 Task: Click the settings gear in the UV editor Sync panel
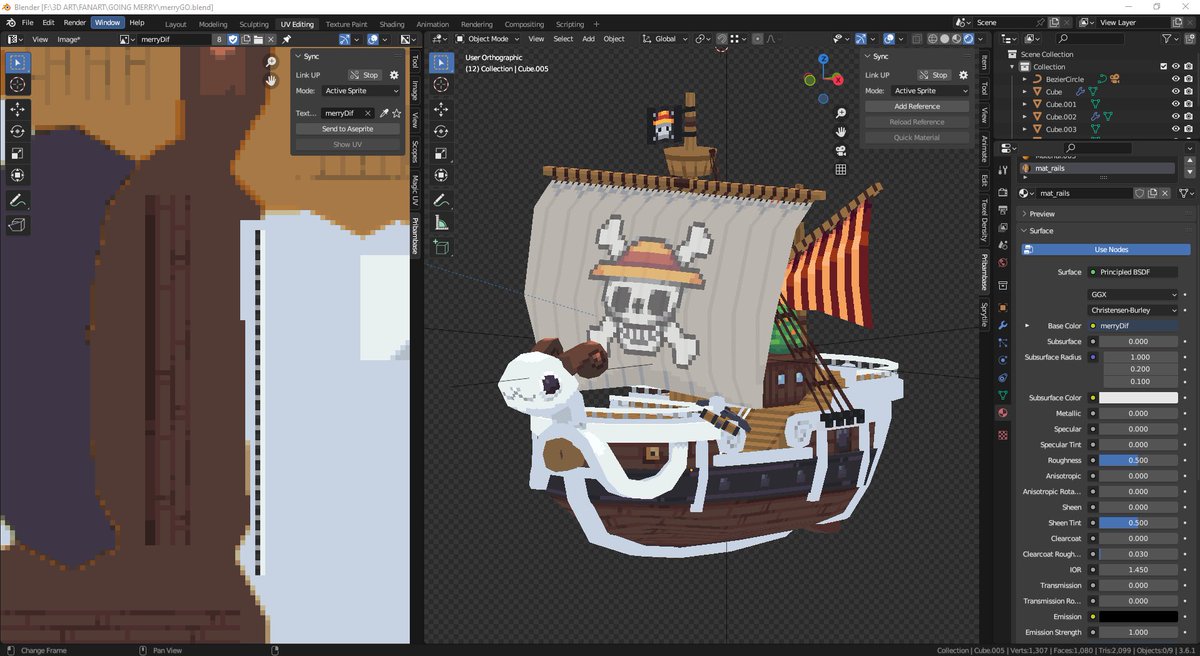click(393, 75)
